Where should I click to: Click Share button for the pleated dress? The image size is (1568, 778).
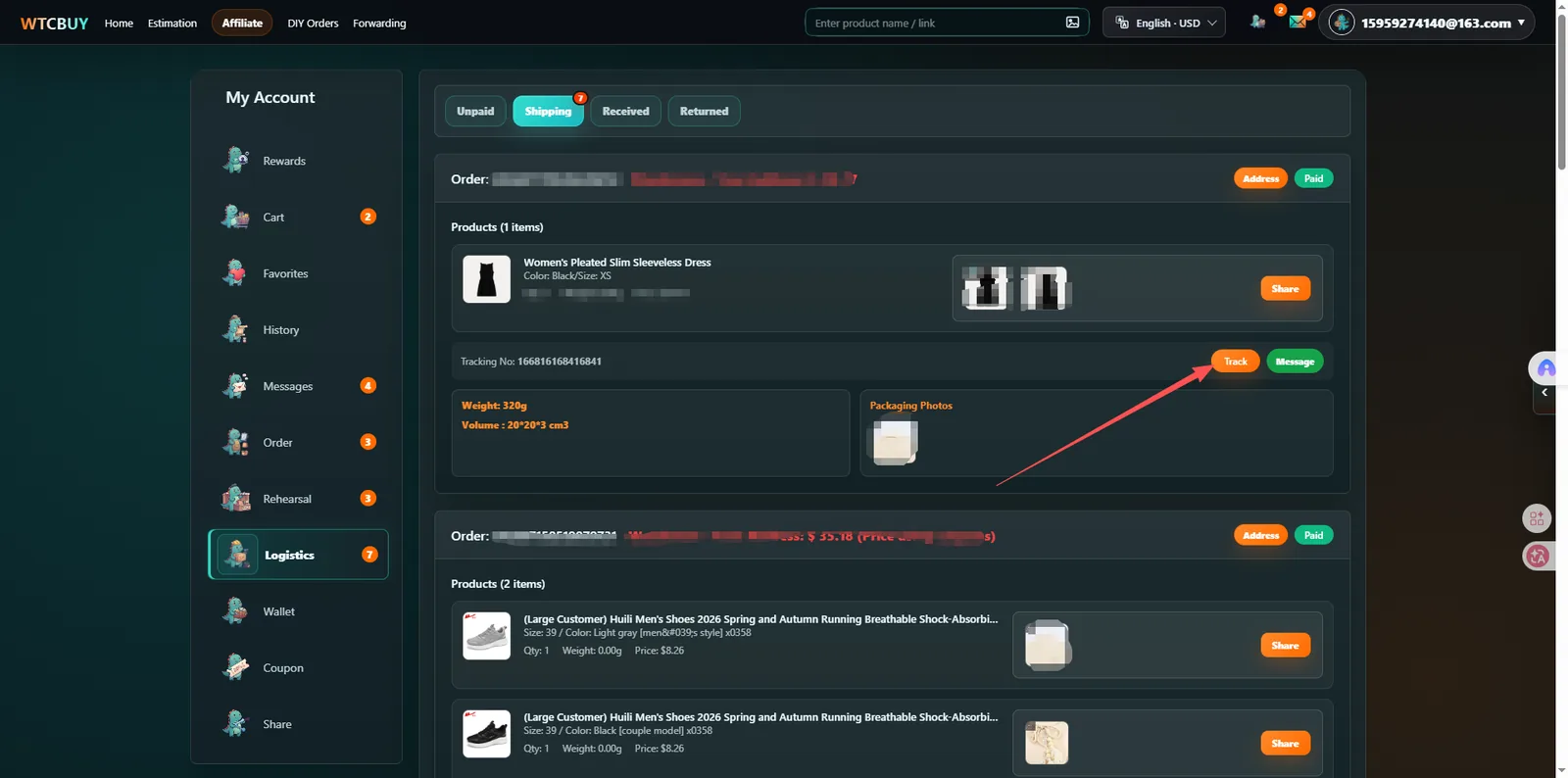[1285, 288]
